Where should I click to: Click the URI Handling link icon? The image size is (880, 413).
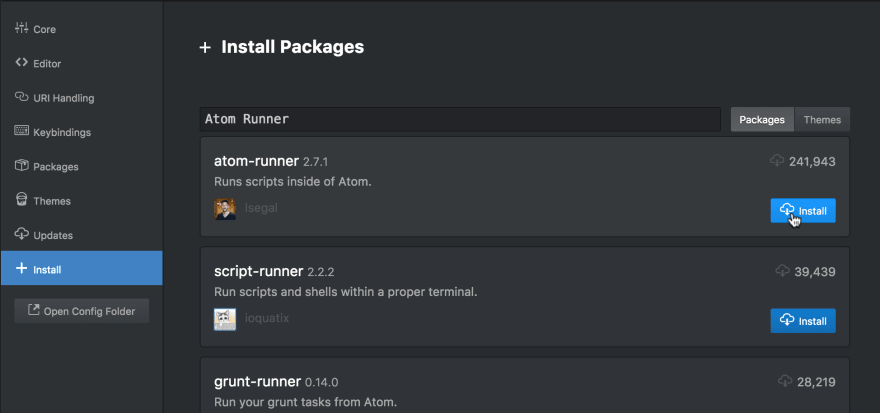pos(21,97)
